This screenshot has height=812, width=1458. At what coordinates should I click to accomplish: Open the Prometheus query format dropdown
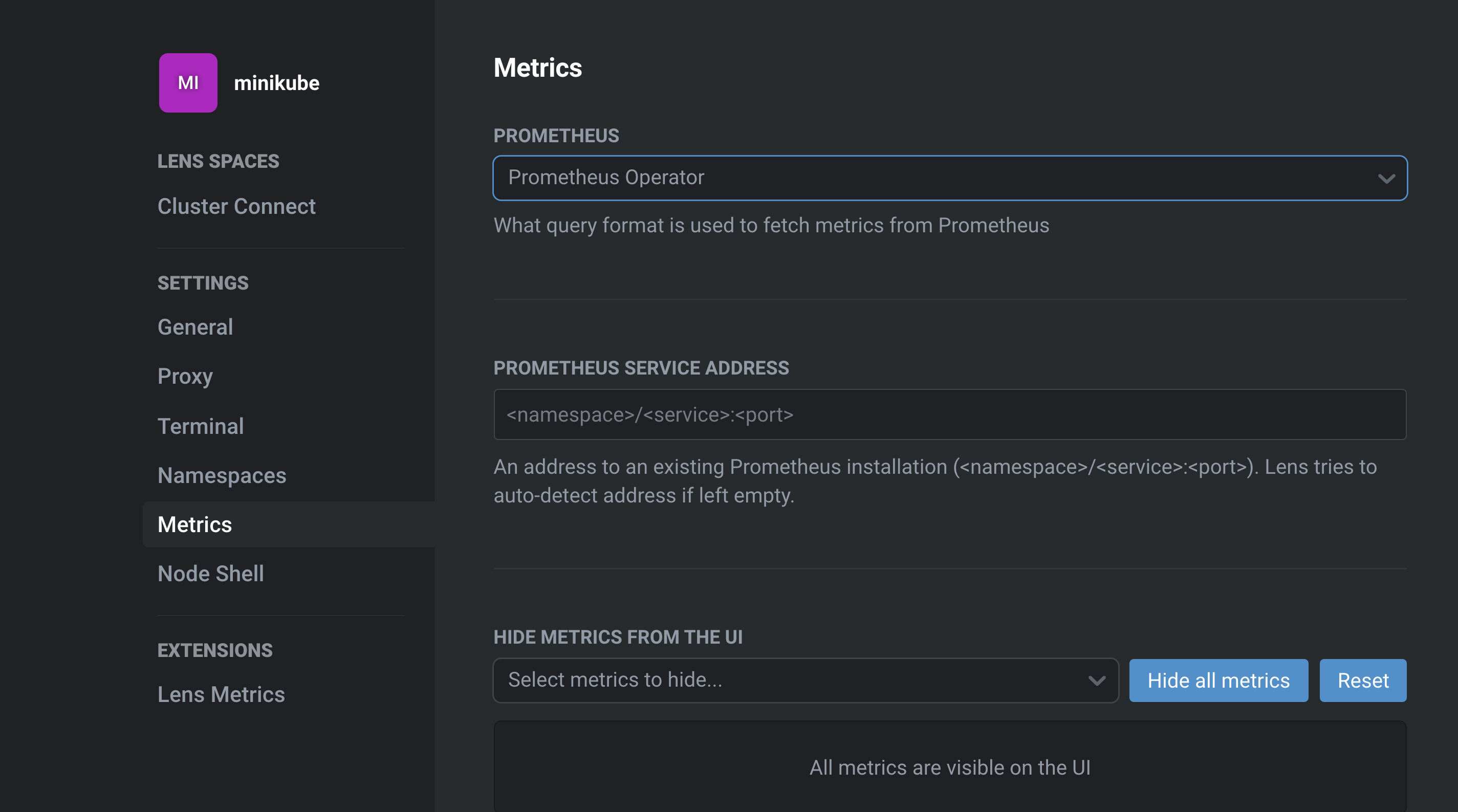point(950,178)
